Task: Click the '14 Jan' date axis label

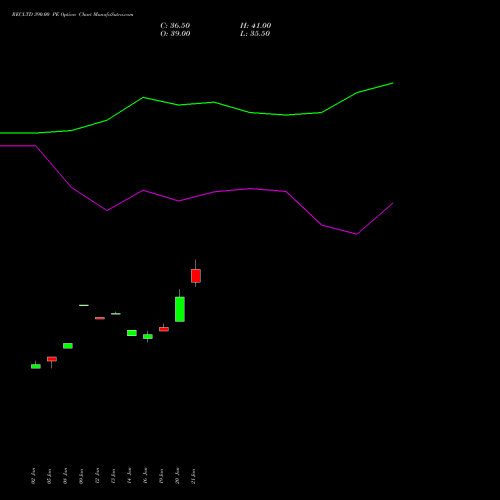Action: pyautogui.click(x=129, y=476)
